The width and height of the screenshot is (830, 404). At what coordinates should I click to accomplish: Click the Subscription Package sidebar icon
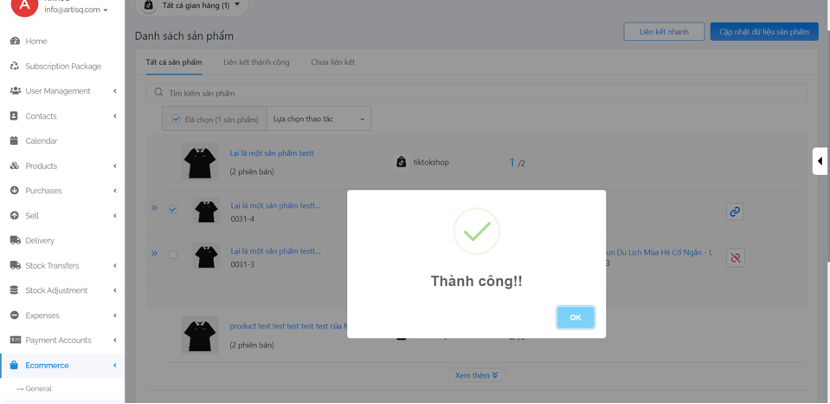tap(14, 66)
